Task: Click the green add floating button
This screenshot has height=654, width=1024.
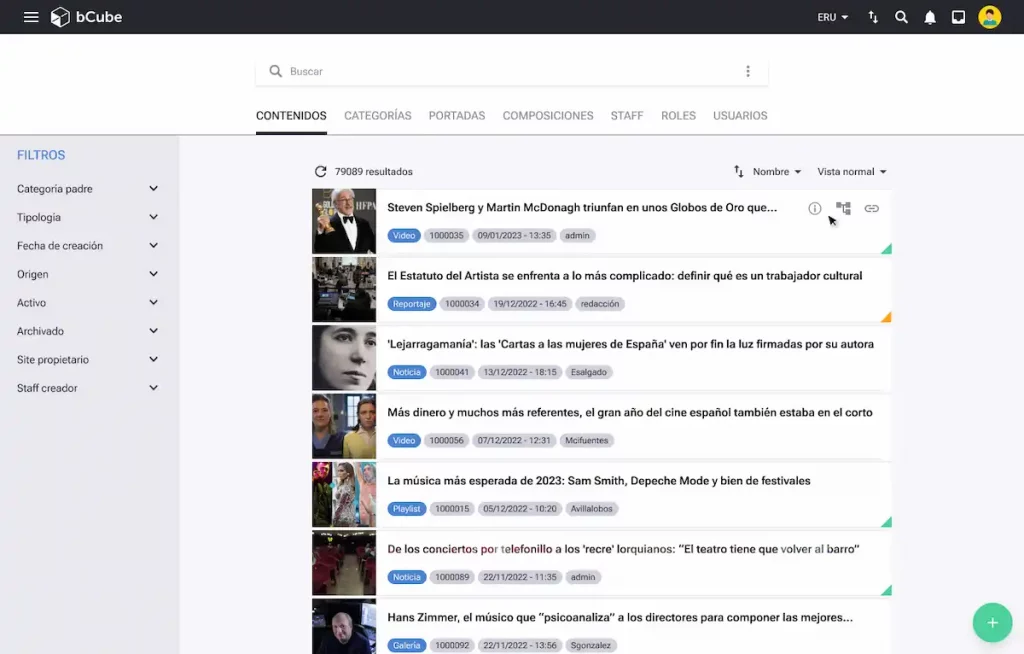Action: (x=992, y=622)
